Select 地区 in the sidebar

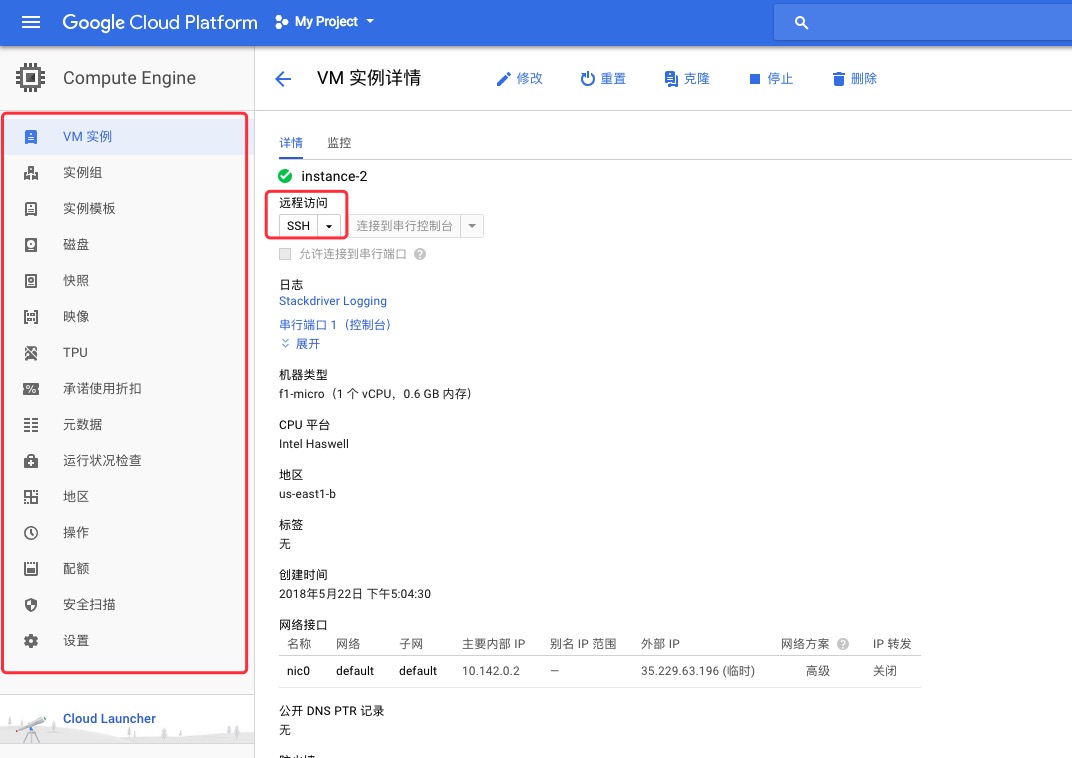[x=126, y=497]
